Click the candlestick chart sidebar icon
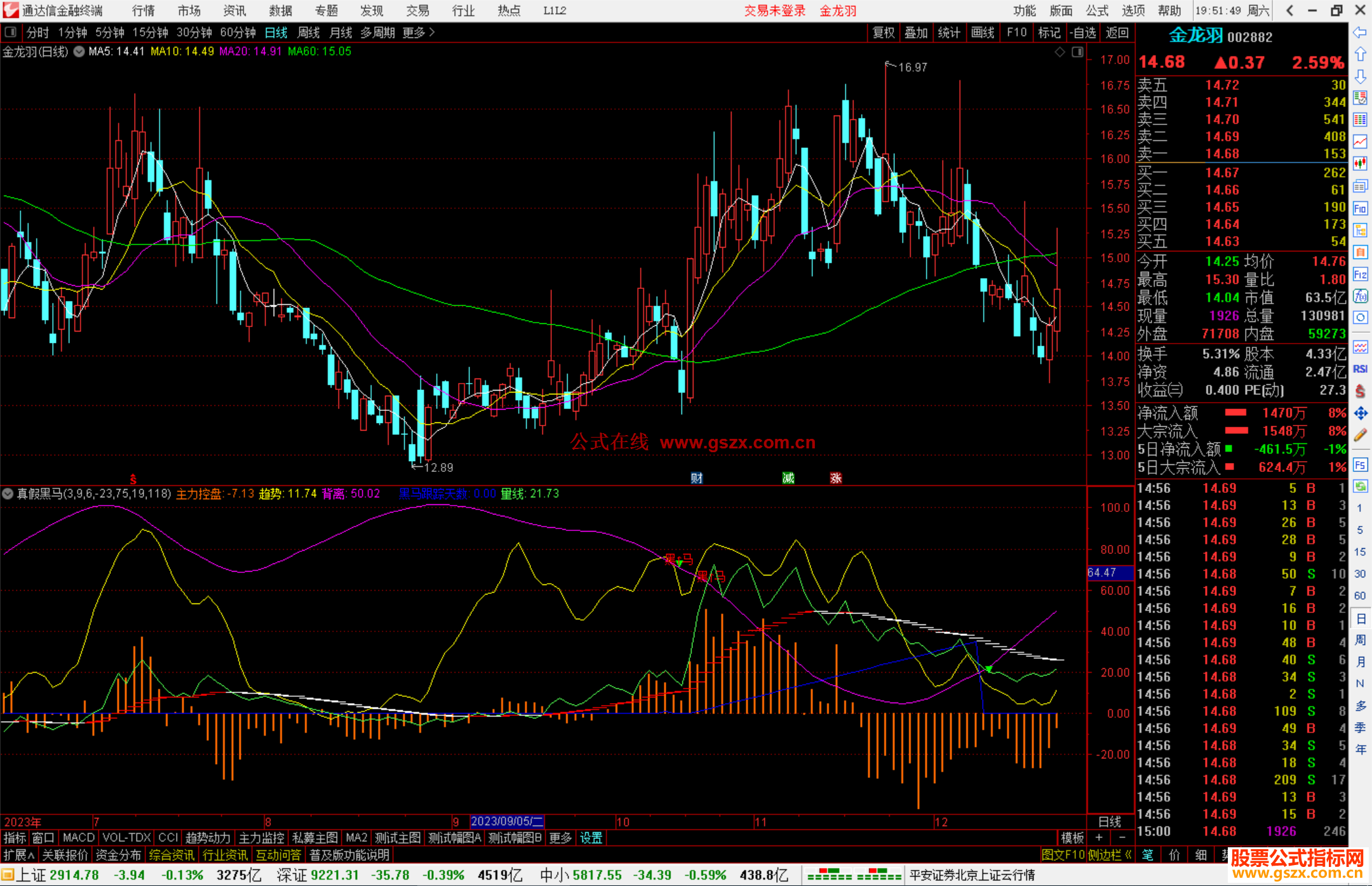The width and height of the screenshot is (1372, 886). tap(1360, 163)
